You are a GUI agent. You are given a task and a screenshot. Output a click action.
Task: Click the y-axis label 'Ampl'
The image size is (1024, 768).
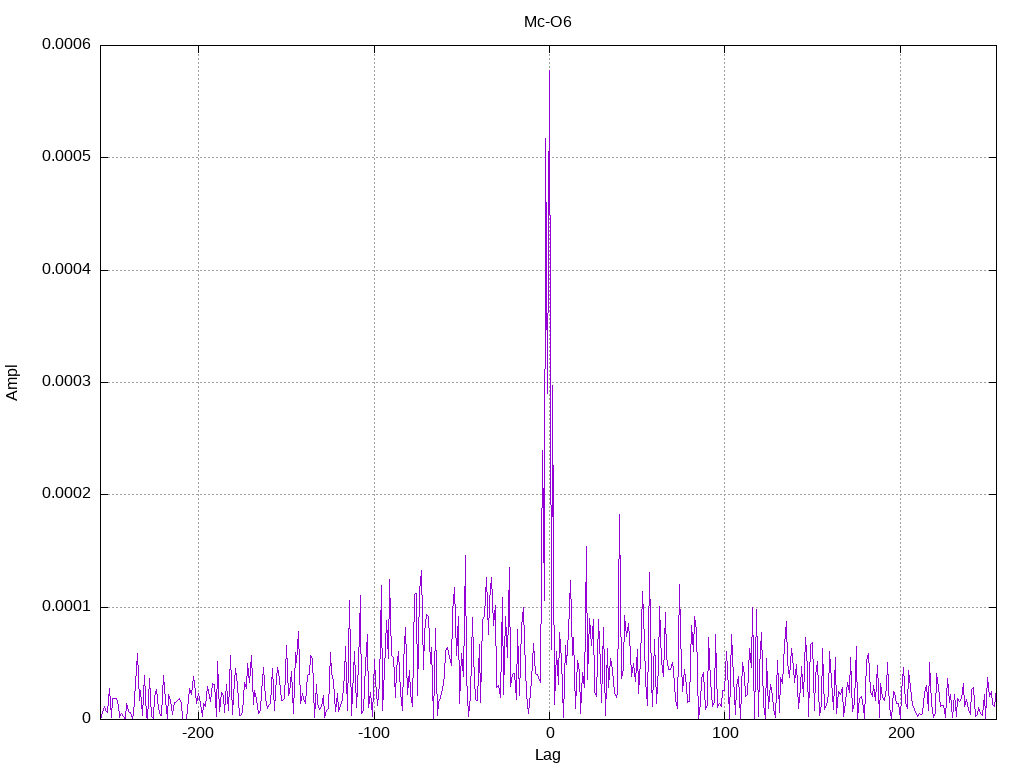[x=12, y=383]
